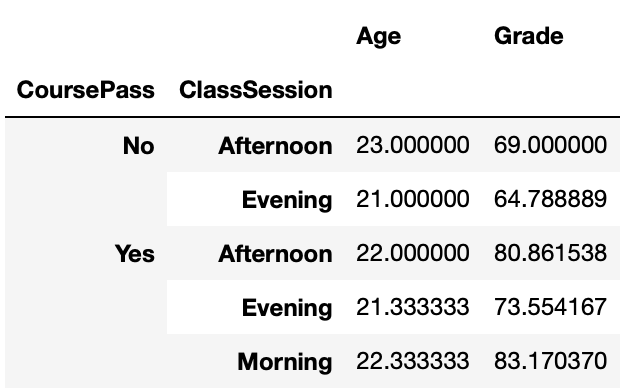Screen dimensions: 622x390
Task: Click the Age column header
Action: click(378, 37)
